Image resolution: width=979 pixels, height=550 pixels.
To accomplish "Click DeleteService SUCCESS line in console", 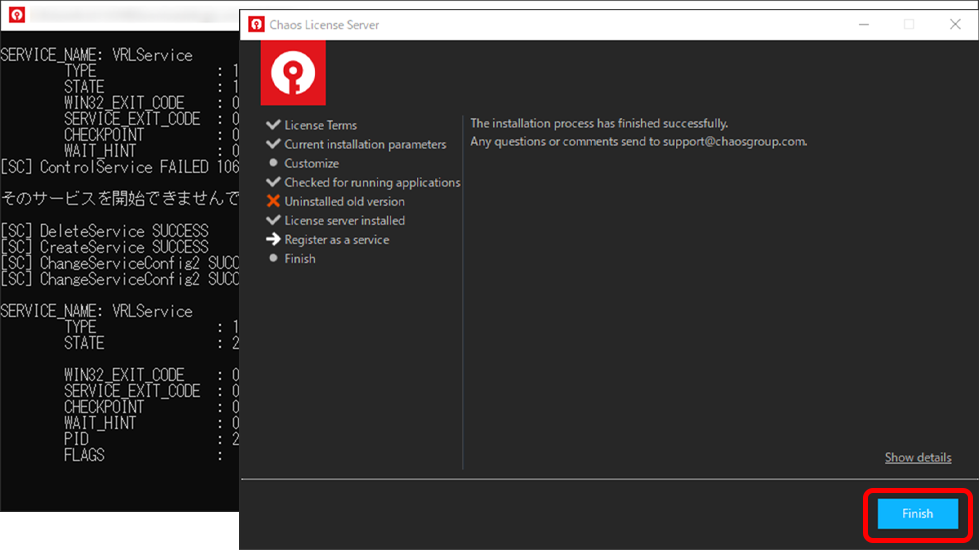I will (104, 231).
